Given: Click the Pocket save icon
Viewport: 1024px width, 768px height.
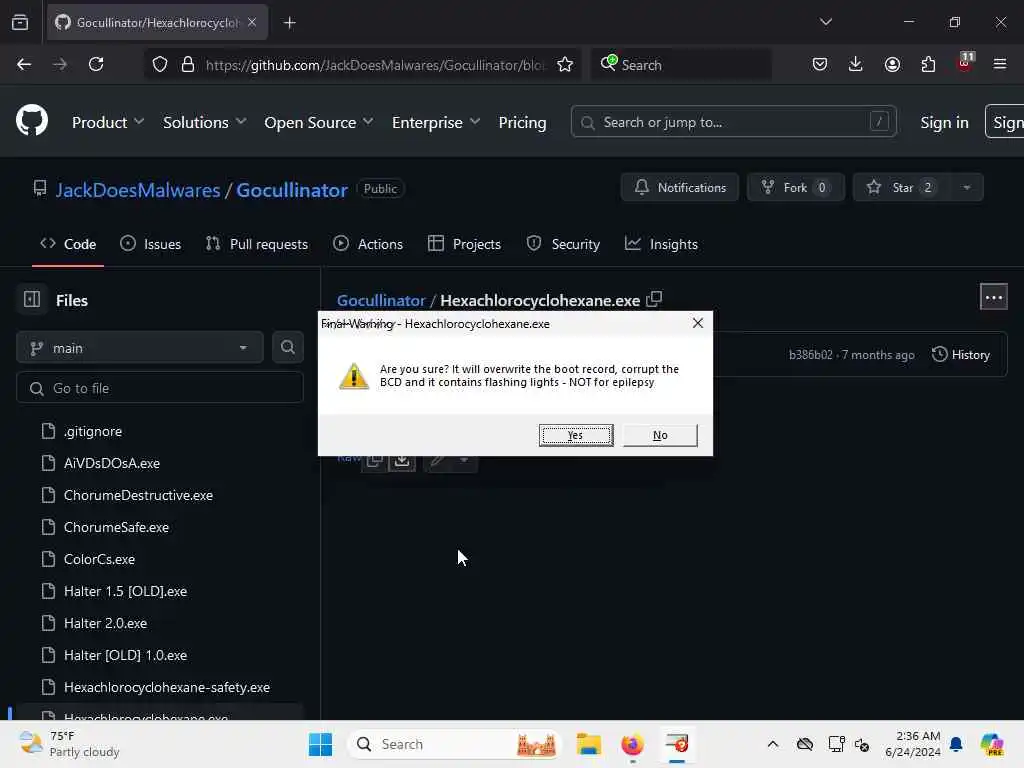Looking at the screenshot, I should click(x=820, y=64).
